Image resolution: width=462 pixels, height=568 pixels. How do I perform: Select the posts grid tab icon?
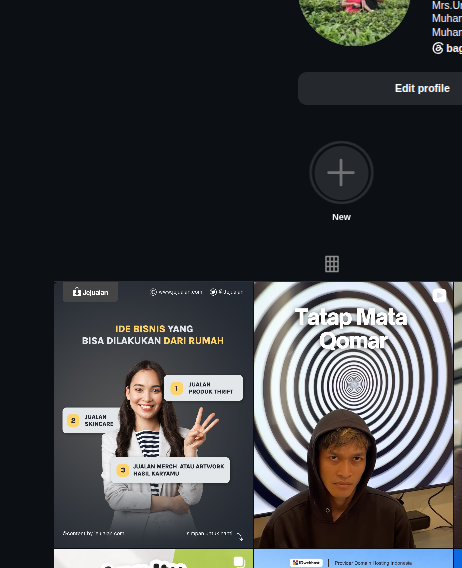click(332, 264)
